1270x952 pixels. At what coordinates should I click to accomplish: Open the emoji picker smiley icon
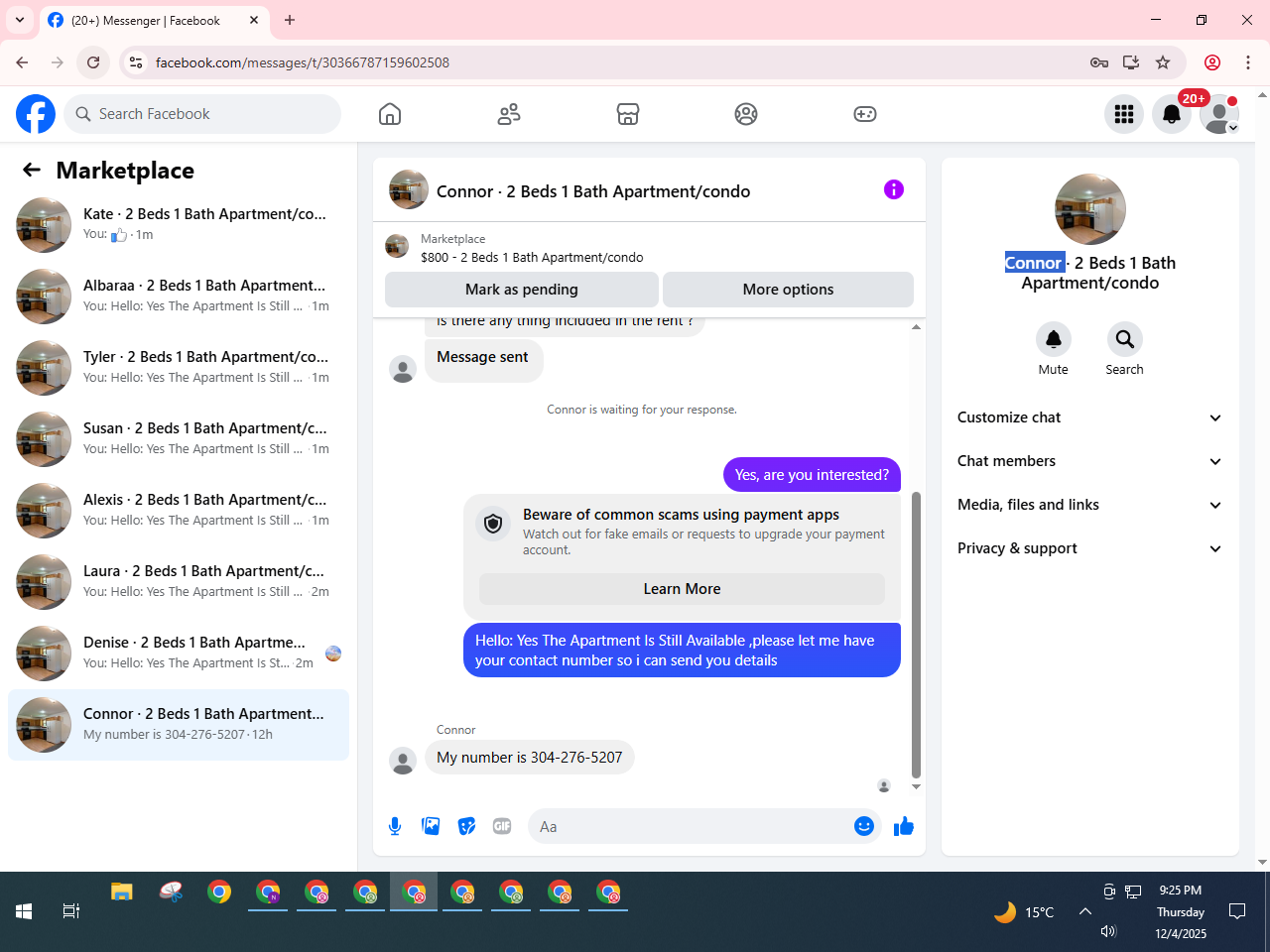tap(864, 826)
